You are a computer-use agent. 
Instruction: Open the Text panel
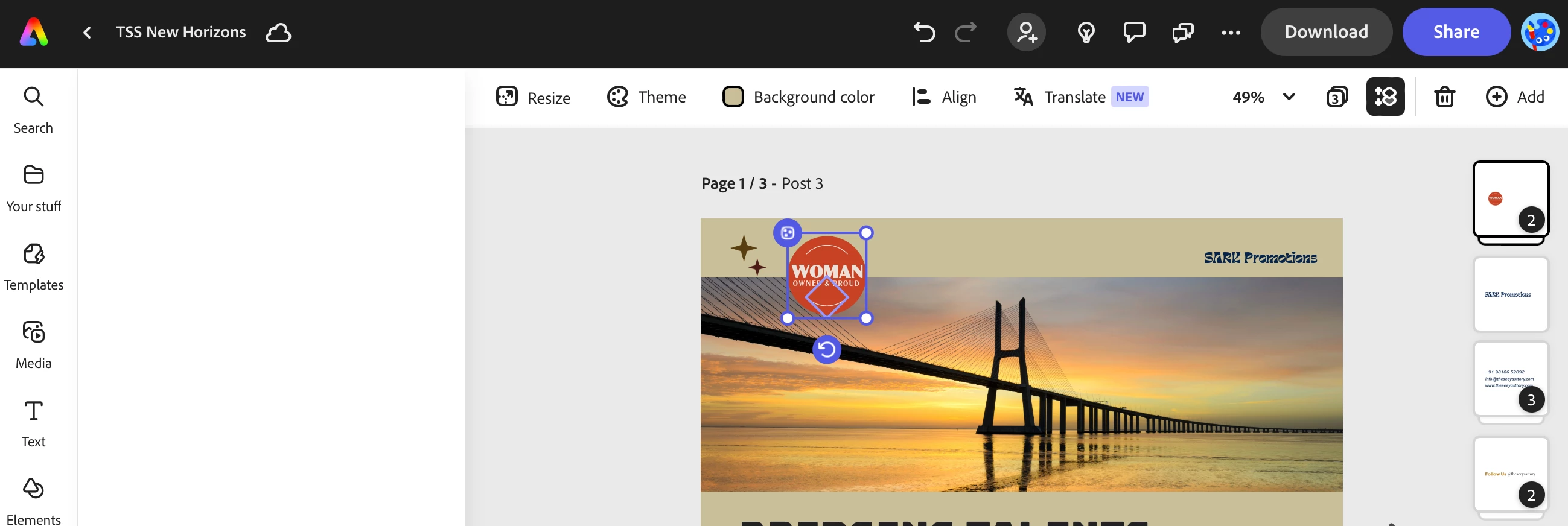[33, 423]
